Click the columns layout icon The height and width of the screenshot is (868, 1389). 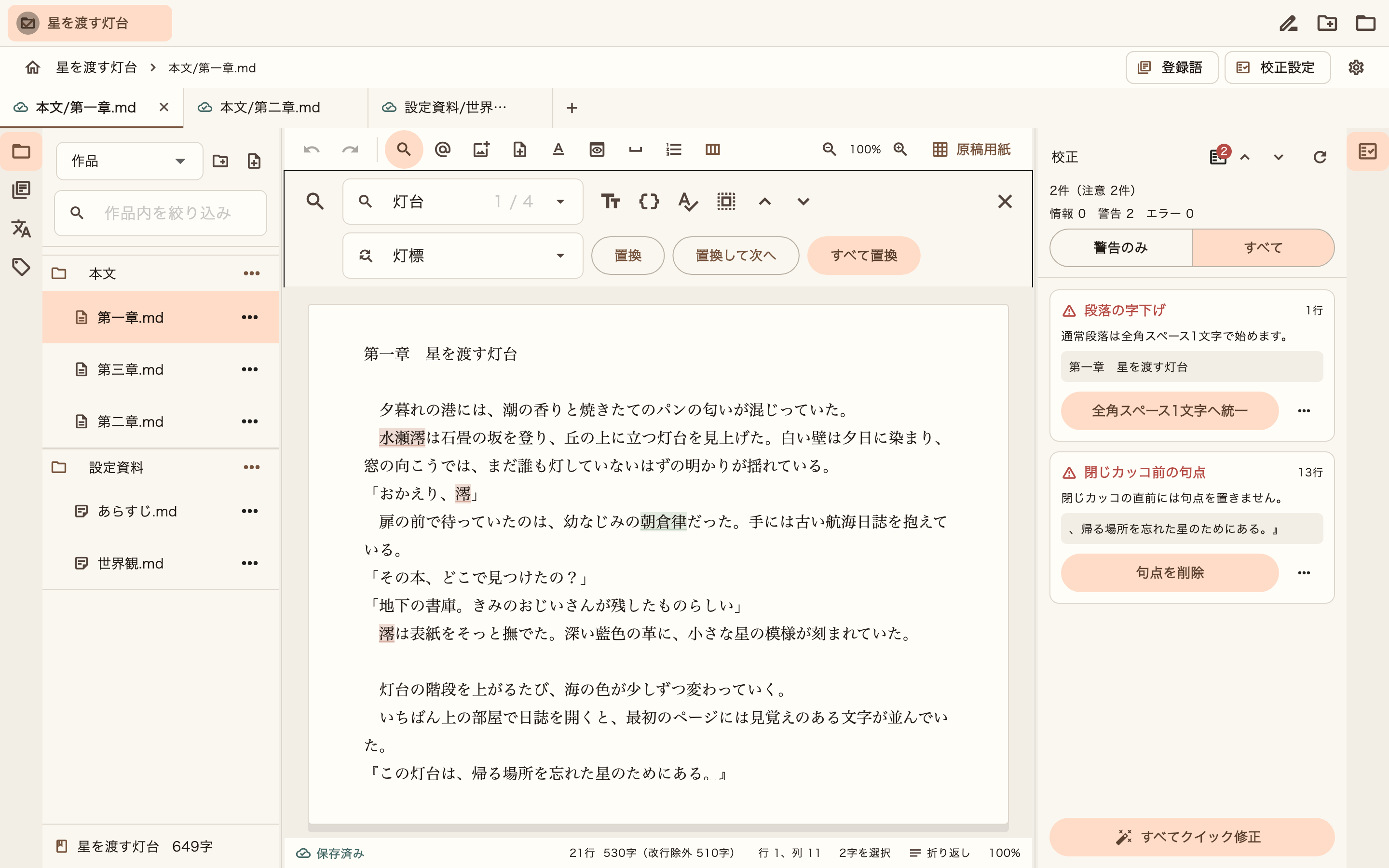(x=712, y=150)
